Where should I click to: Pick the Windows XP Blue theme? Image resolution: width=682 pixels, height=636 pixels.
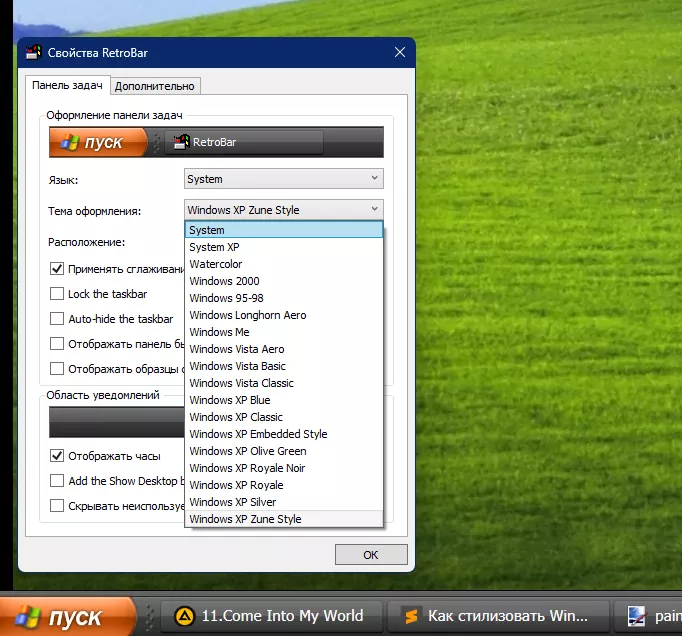click(x=284, y=400)
